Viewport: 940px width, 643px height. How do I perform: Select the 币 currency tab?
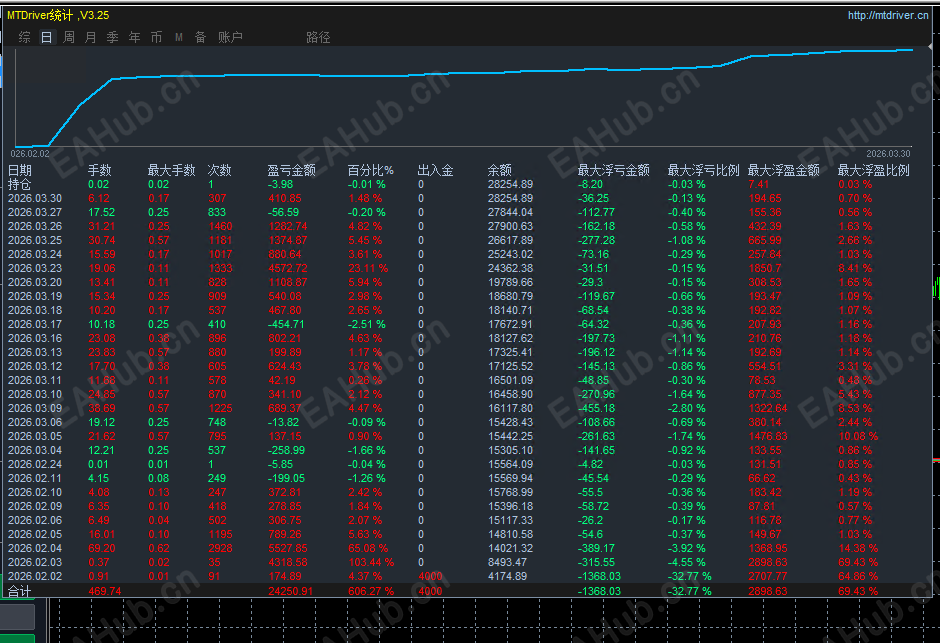pos(156,37)
